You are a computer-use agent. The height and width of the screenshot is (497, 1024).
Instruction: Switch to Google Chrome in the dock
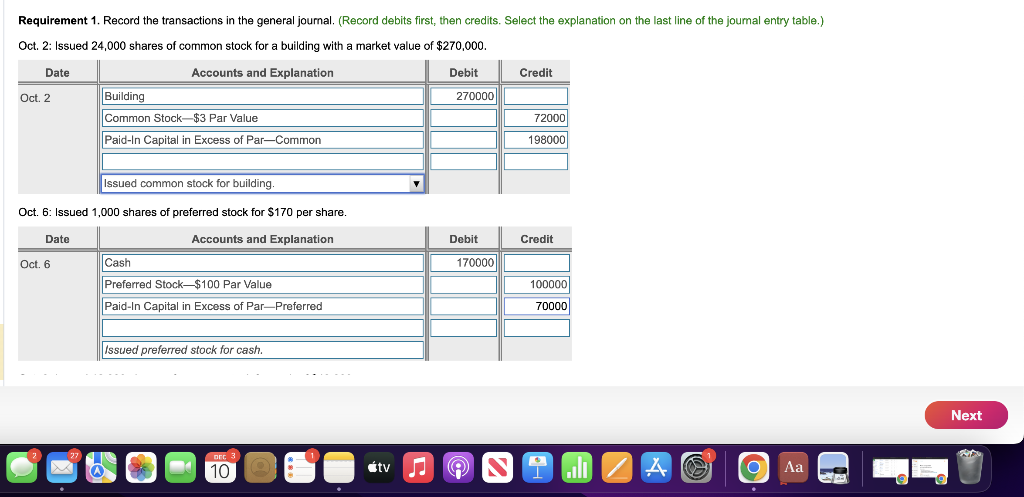[754, 468]
